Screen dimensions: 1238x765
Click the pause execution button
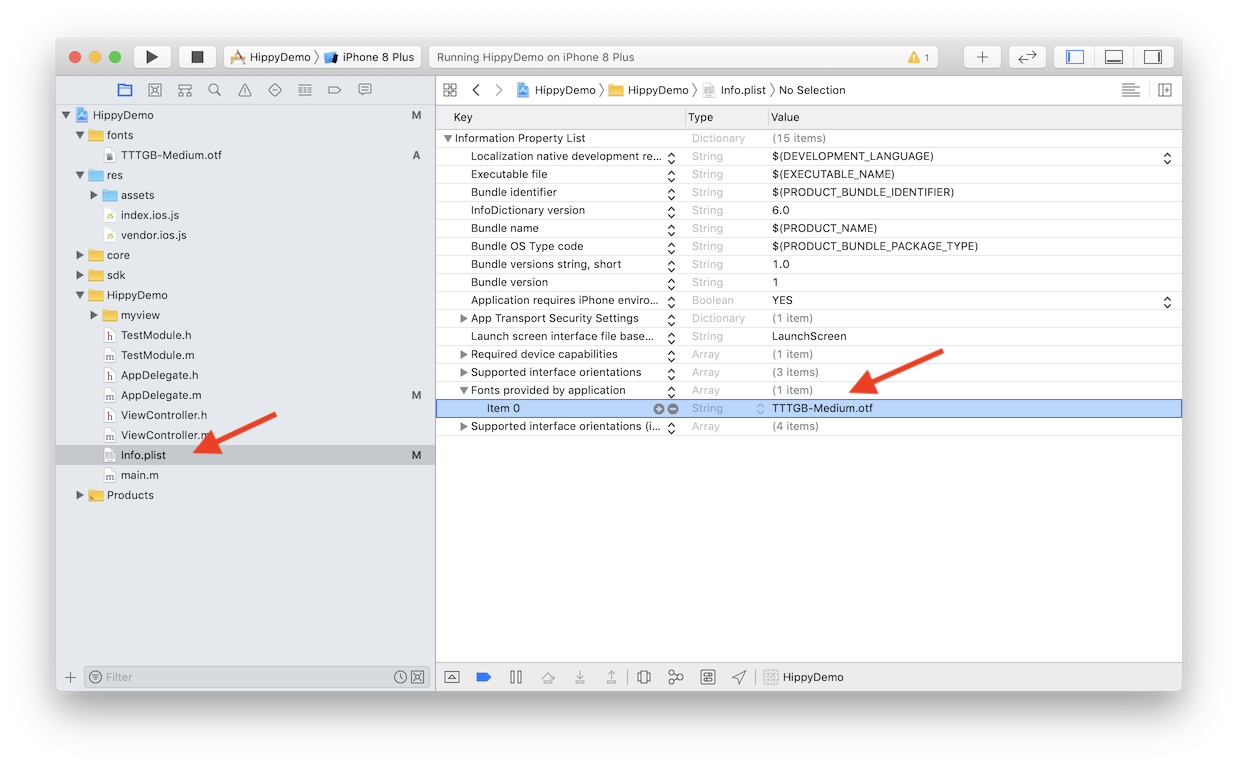click(516, 677)
